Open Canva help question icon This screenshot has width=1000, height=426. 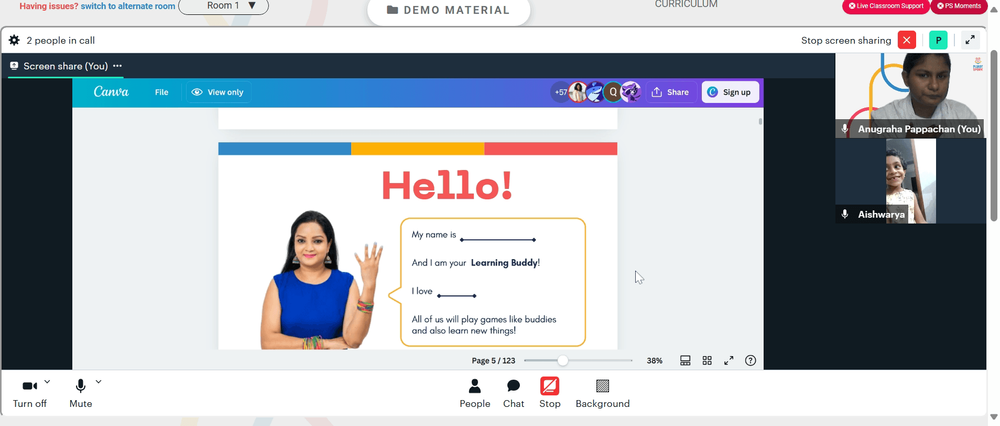click(751, 360)
